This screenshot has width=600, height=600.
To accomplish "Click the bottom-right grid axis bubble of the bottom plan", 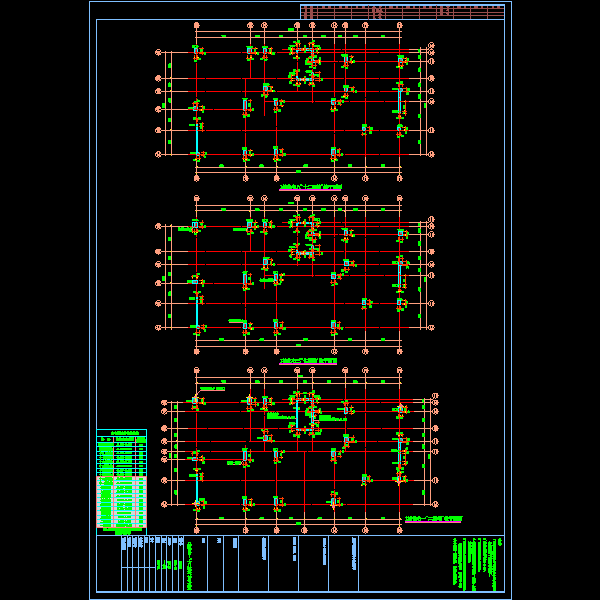I will (x=399, y=530).
